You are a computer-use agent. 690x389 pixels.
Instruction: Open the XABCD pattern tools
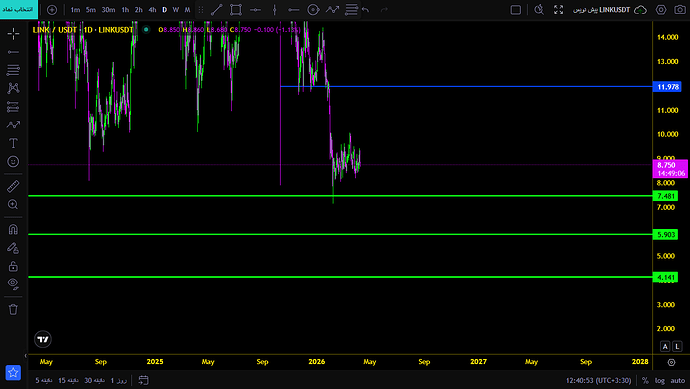[13, 88]
